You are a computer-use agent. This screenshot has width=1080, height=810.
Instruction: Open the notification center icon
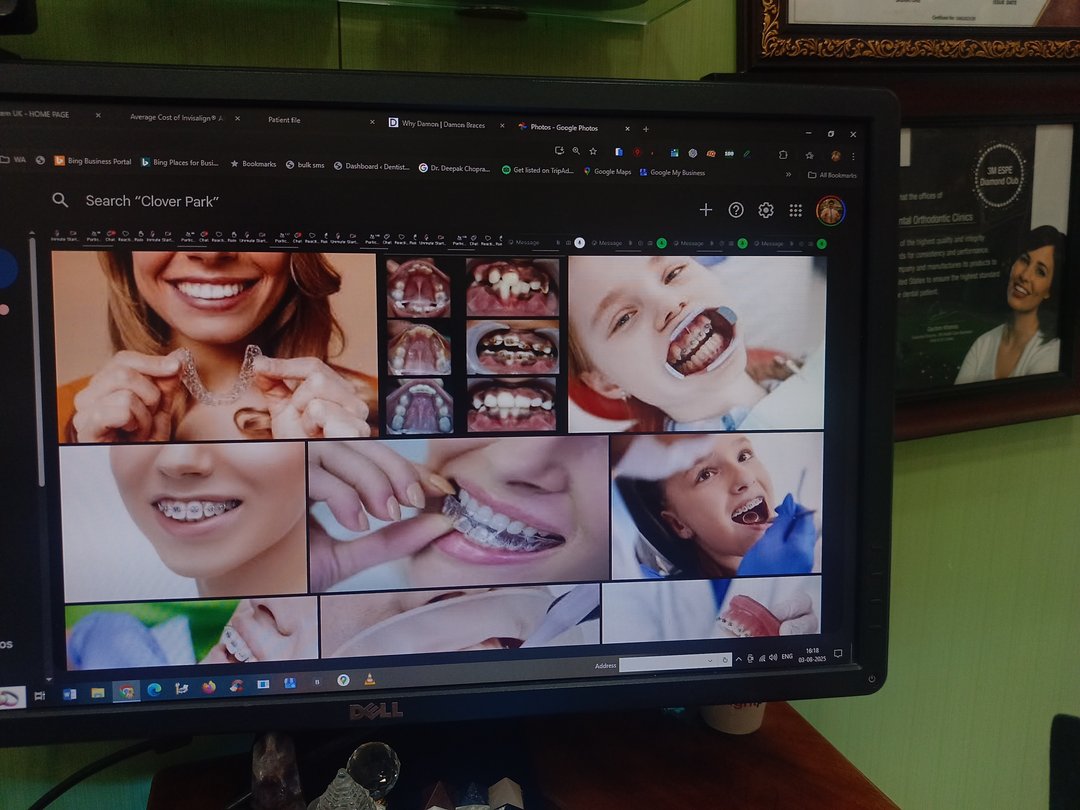[838, 654]
